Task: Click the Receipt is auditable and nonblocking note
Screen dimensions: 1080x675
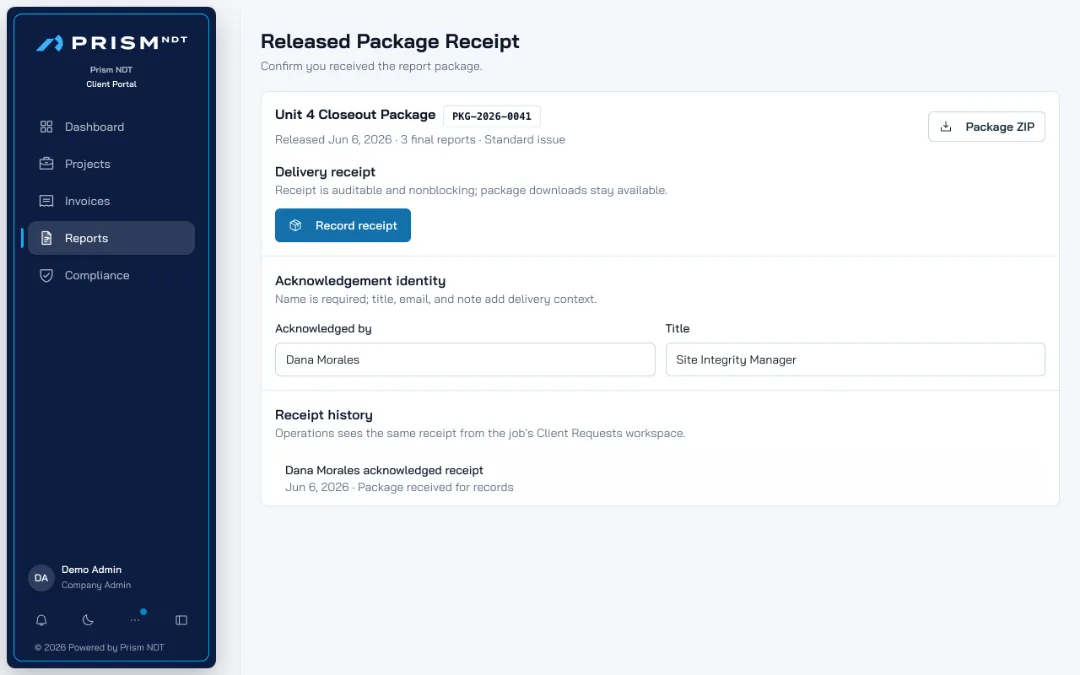Action: pos(471,190)
